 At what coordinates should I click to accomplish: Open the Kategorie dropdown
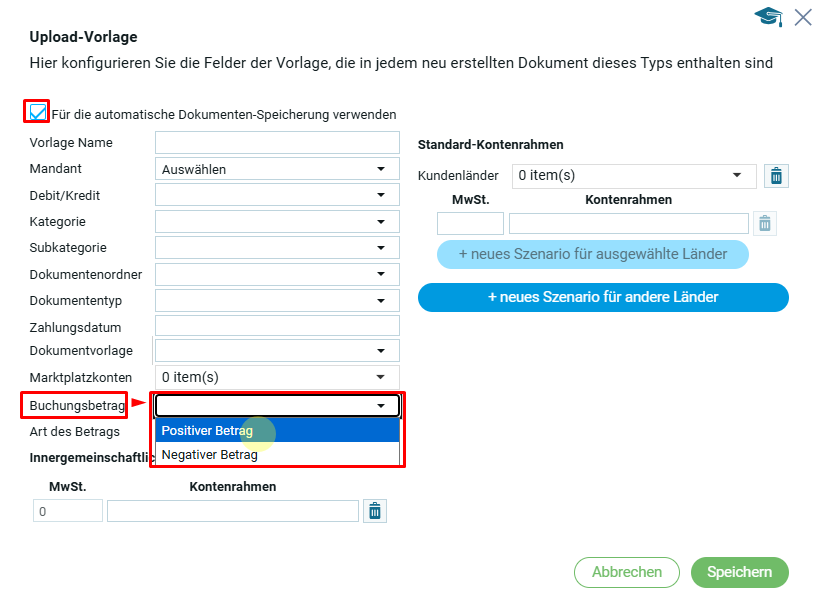pyautogui.click(x=277, y=221)
